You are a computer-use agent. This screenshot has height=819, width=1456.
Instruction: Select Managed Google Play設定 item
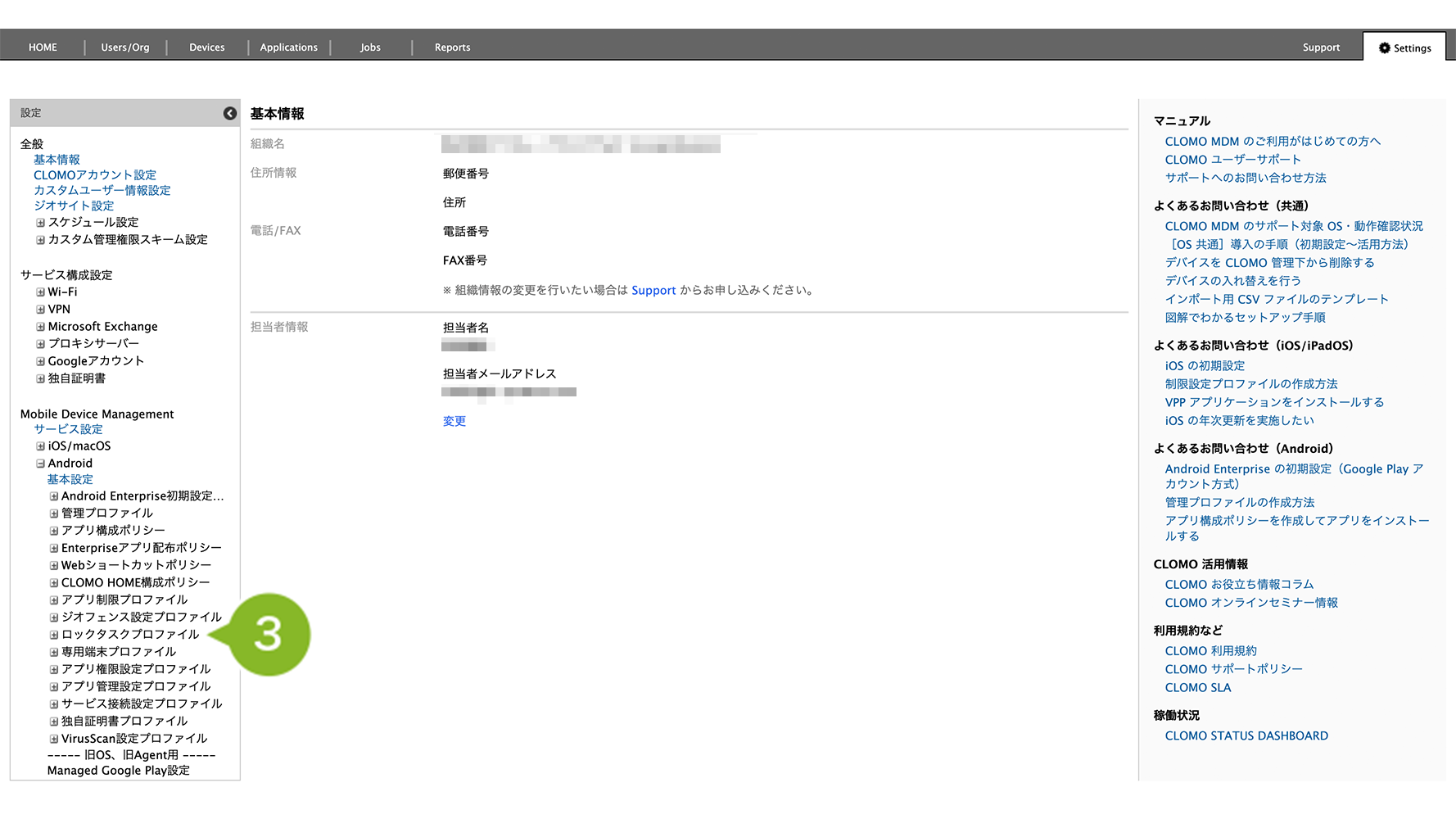[118, 771]
